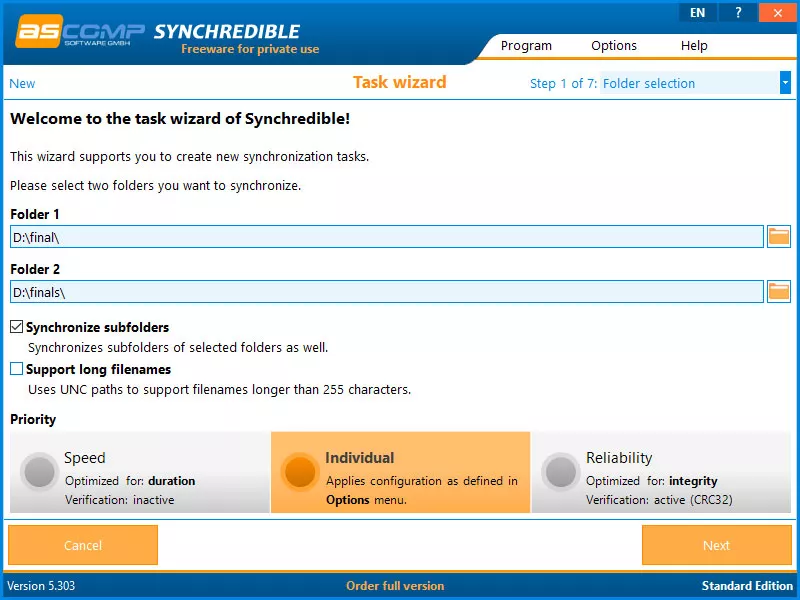This screenshot has width=800, height=600.
Task: Select the Reliability priority option
Action: tap(661, 472)
